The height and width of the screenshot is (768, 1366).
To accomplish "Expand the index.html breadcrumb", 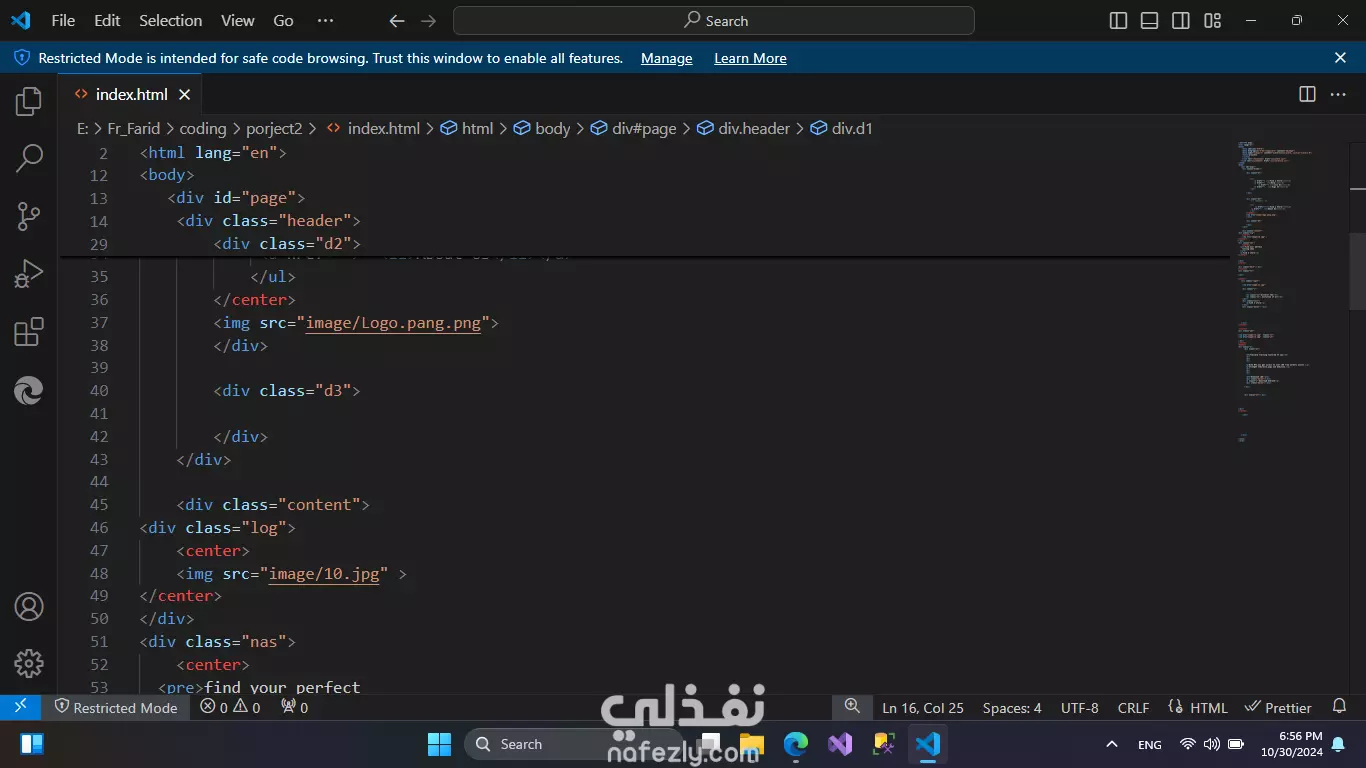I will pyautogui.click(x=373, y=128).
